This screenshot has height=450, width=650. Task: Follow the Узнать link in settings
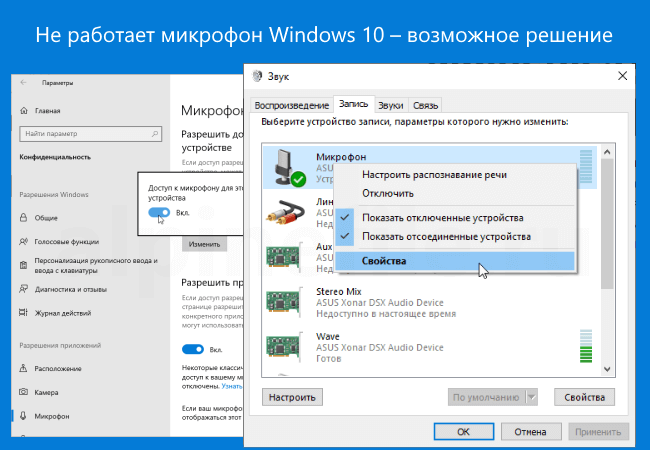[x=232, y=386]
